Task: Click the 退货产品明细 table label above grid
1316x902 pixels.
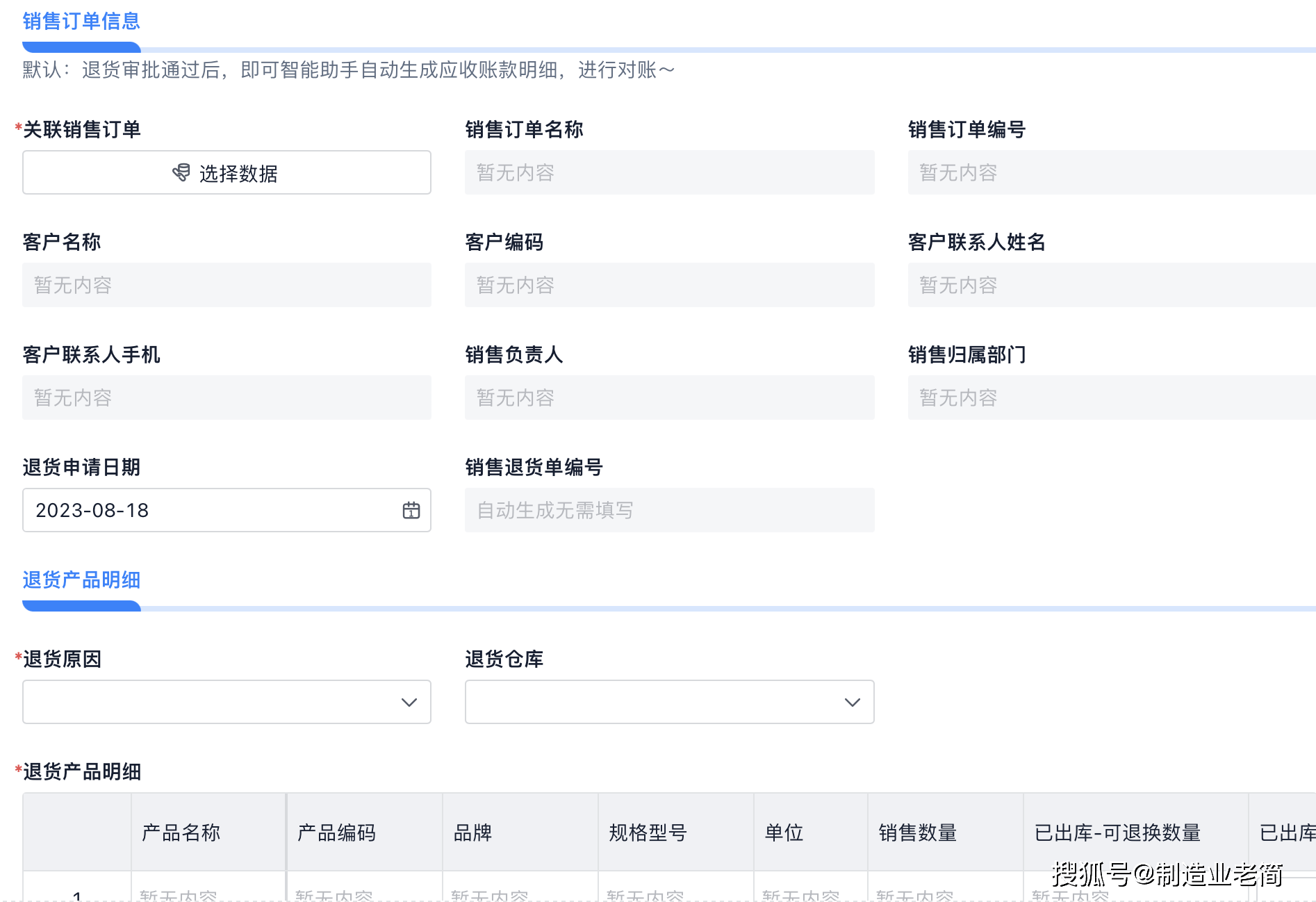Action: point(78,771)
